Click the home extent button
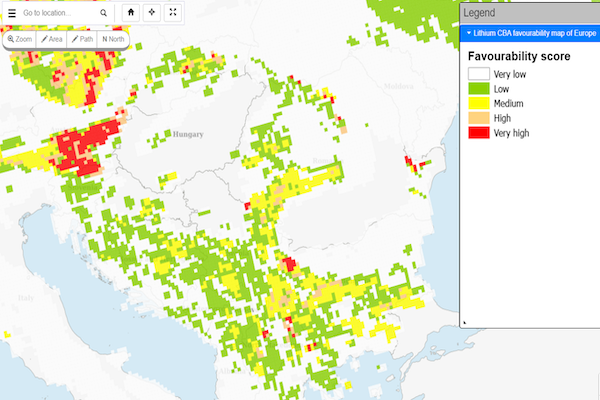 coord(131,13)
